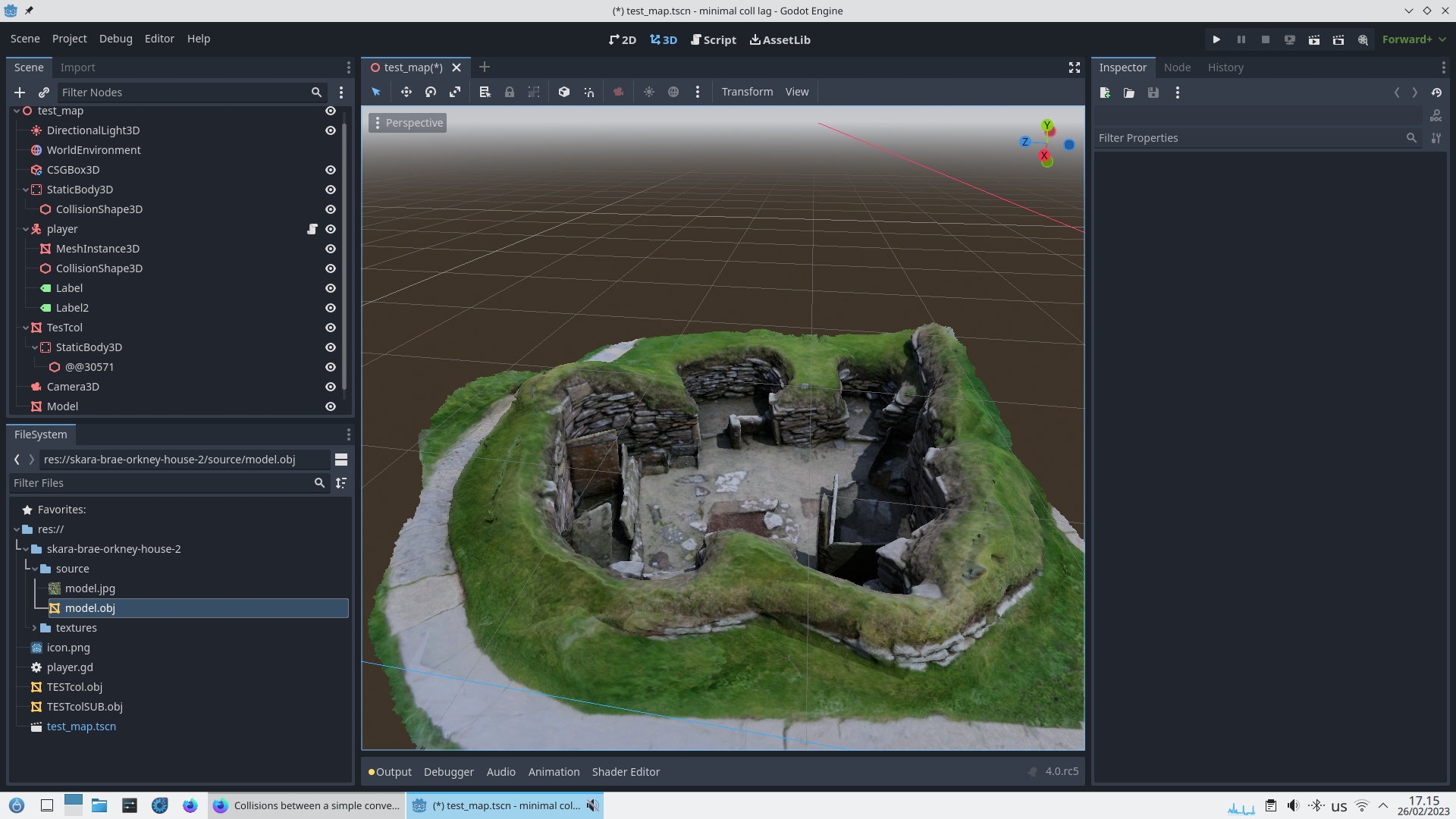Lock the selected node
Image resolution: width=1456 pixels, height=819 pixels.
click(x=510, y=92)
